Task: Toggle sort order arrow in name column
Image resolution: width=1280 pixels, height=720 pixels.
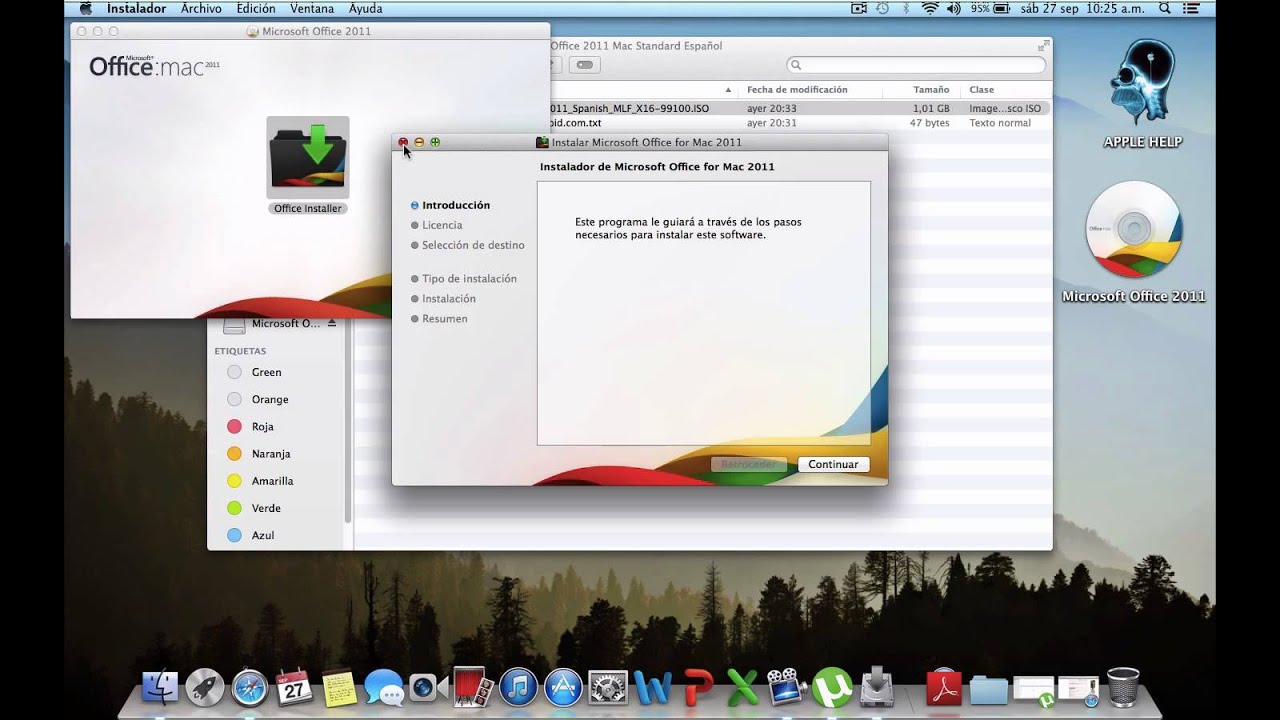Action: 728,90
